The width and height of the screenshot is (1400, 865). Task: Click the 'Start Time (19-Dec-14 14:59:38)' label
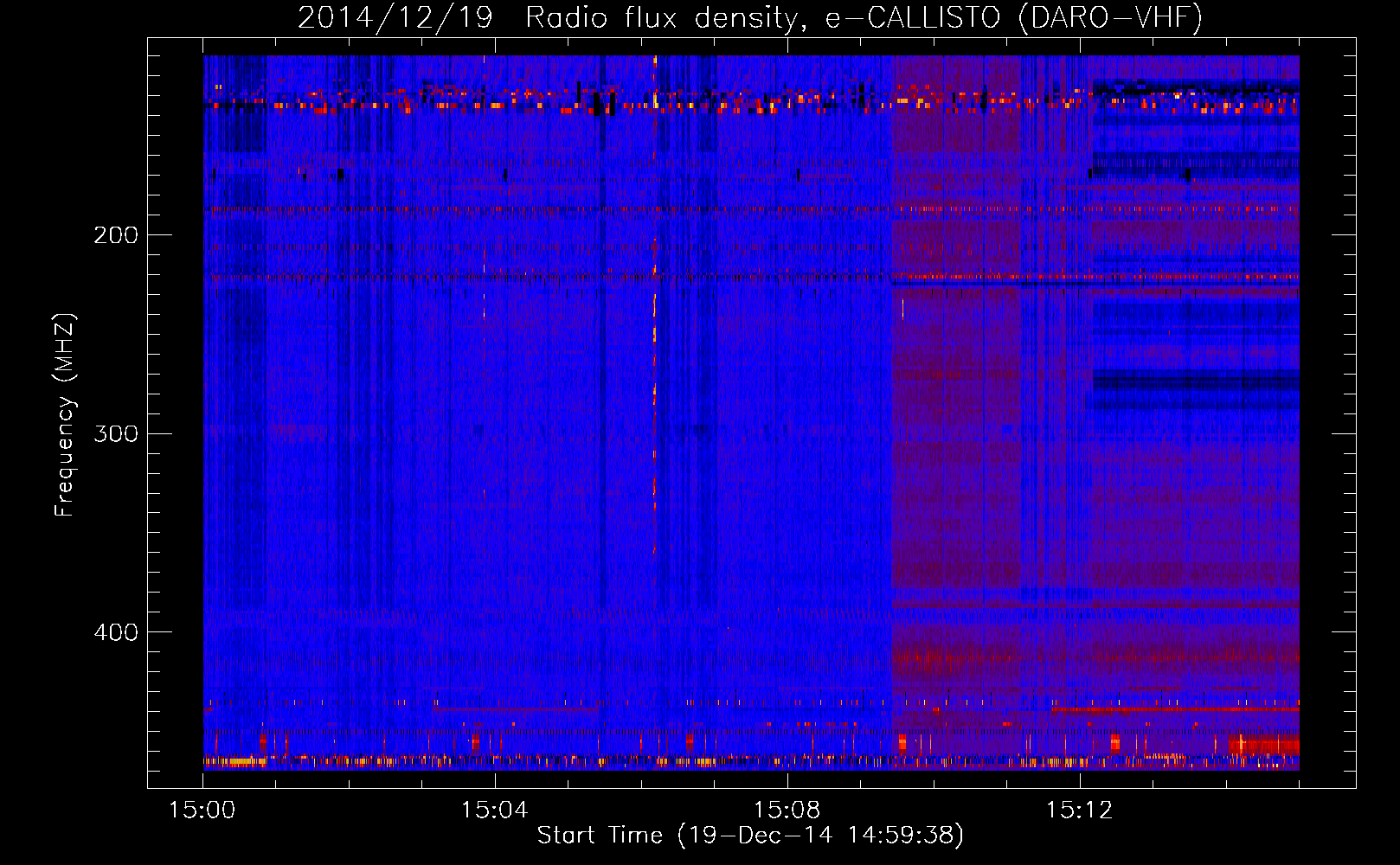coord(750,836)
